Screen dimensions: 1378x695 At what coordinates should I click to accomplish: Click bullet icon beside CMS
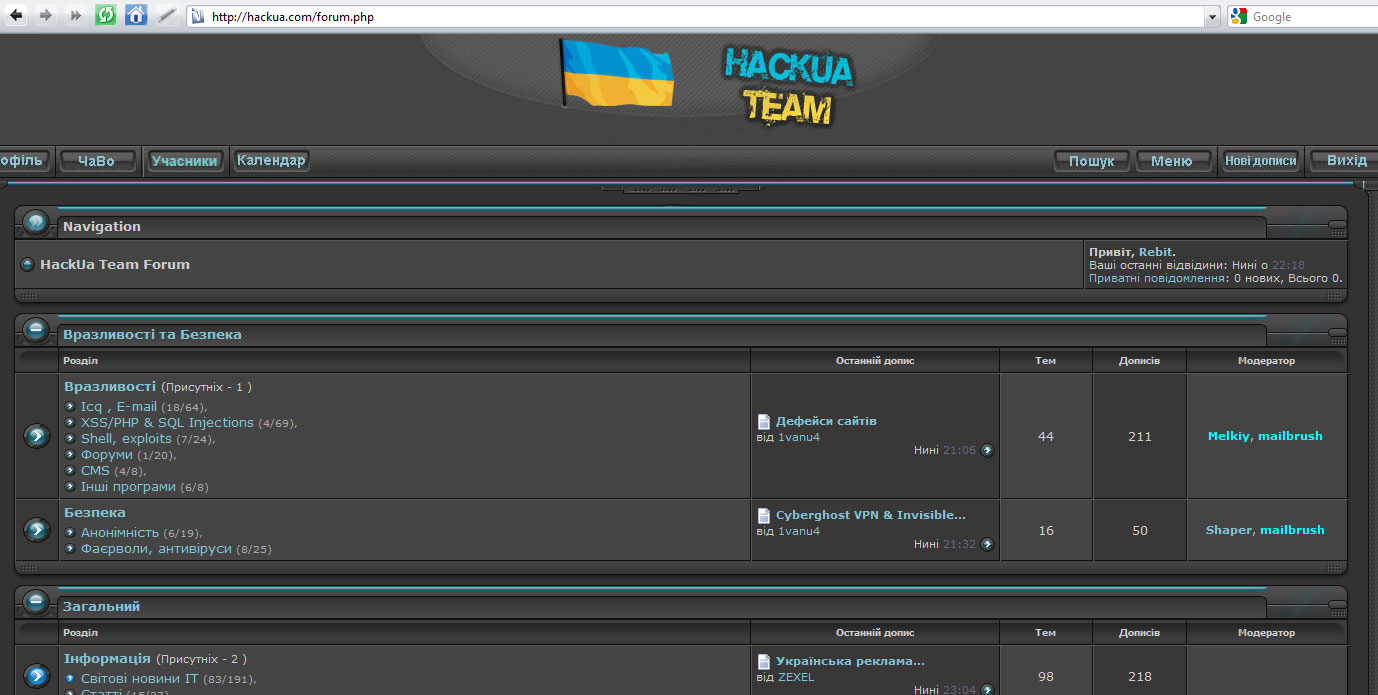(x=70, y=470)
